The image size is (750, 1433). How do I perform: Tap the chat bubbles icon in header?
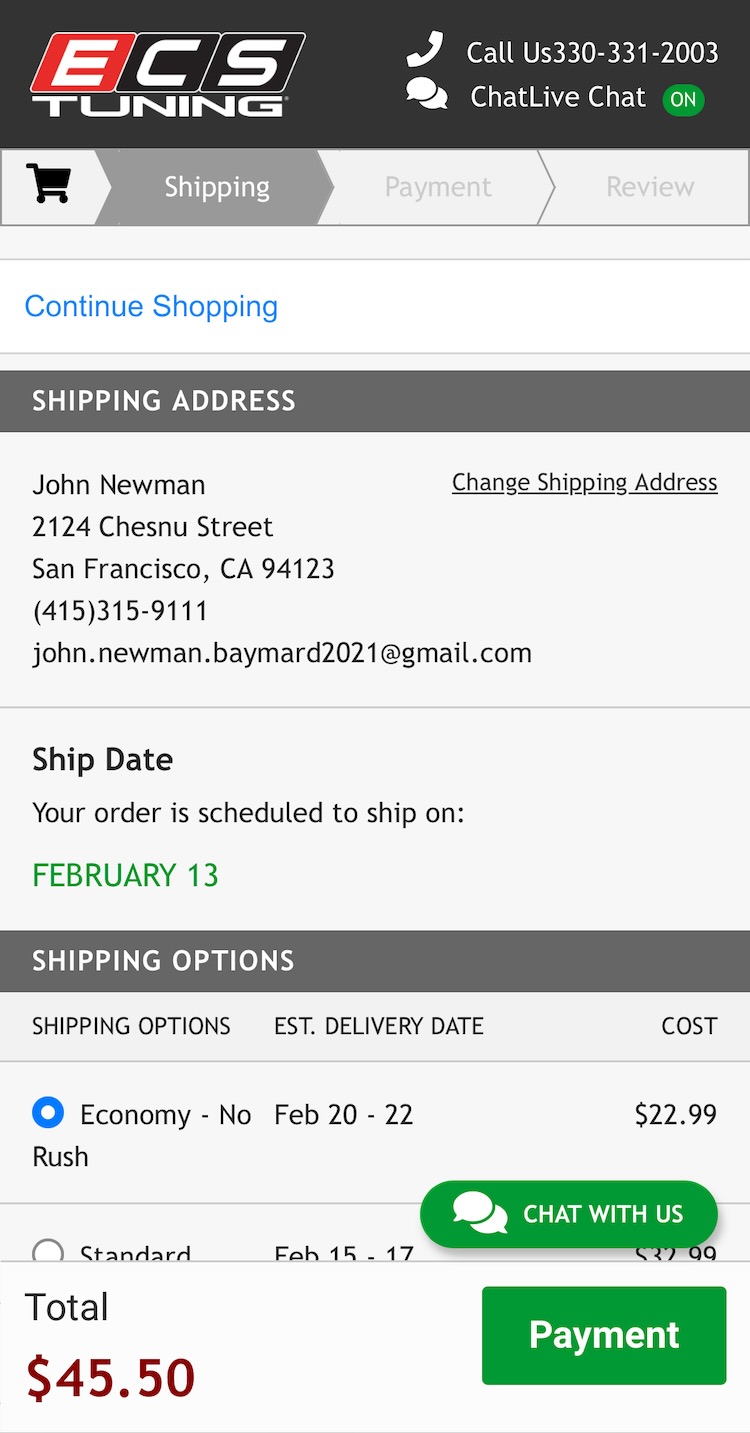(x=427, y=95)
